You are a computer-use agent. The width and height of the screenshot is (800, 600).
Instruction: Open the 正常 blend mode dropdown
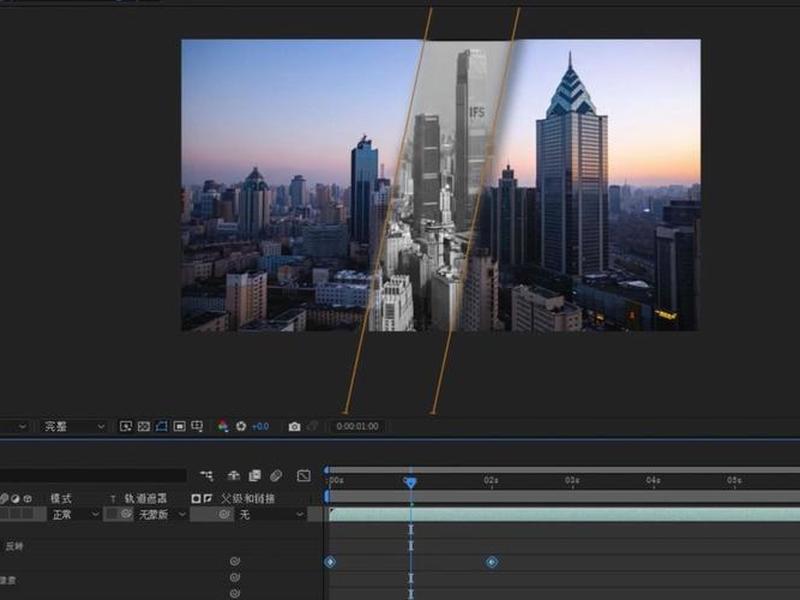[74, 514]
